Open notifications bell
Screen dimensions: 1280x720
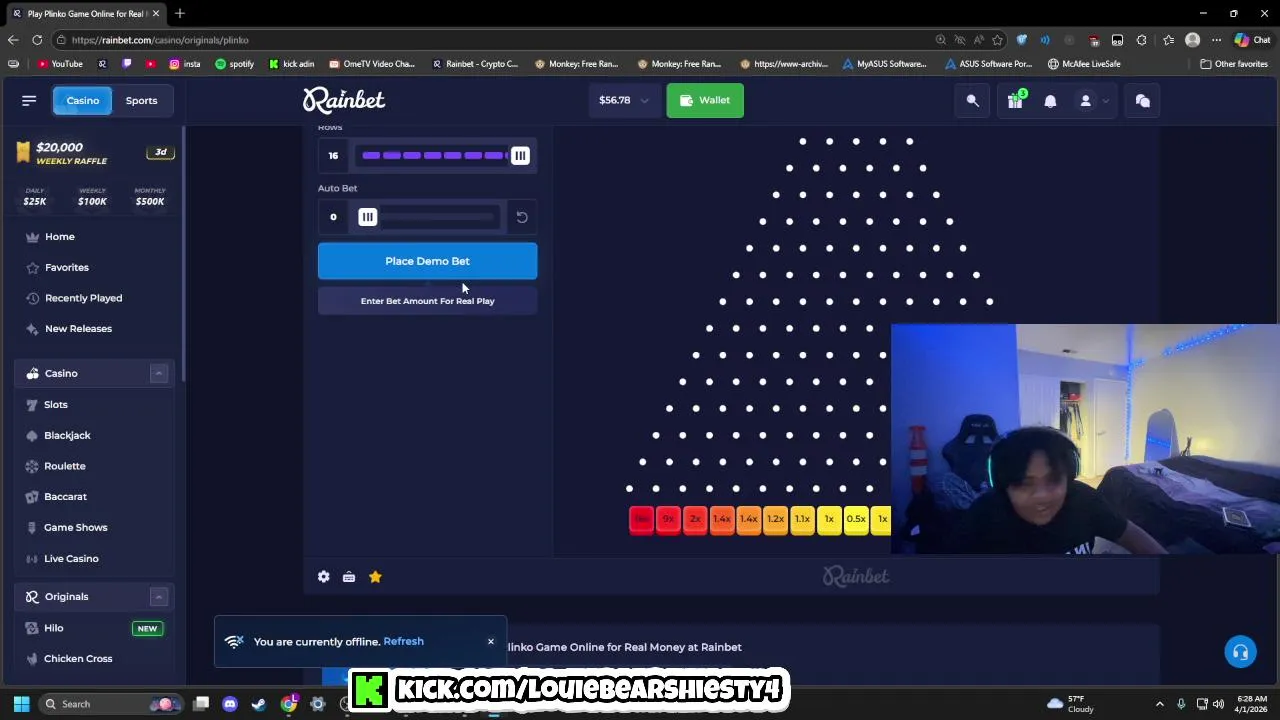click(x=1050, y=101)
